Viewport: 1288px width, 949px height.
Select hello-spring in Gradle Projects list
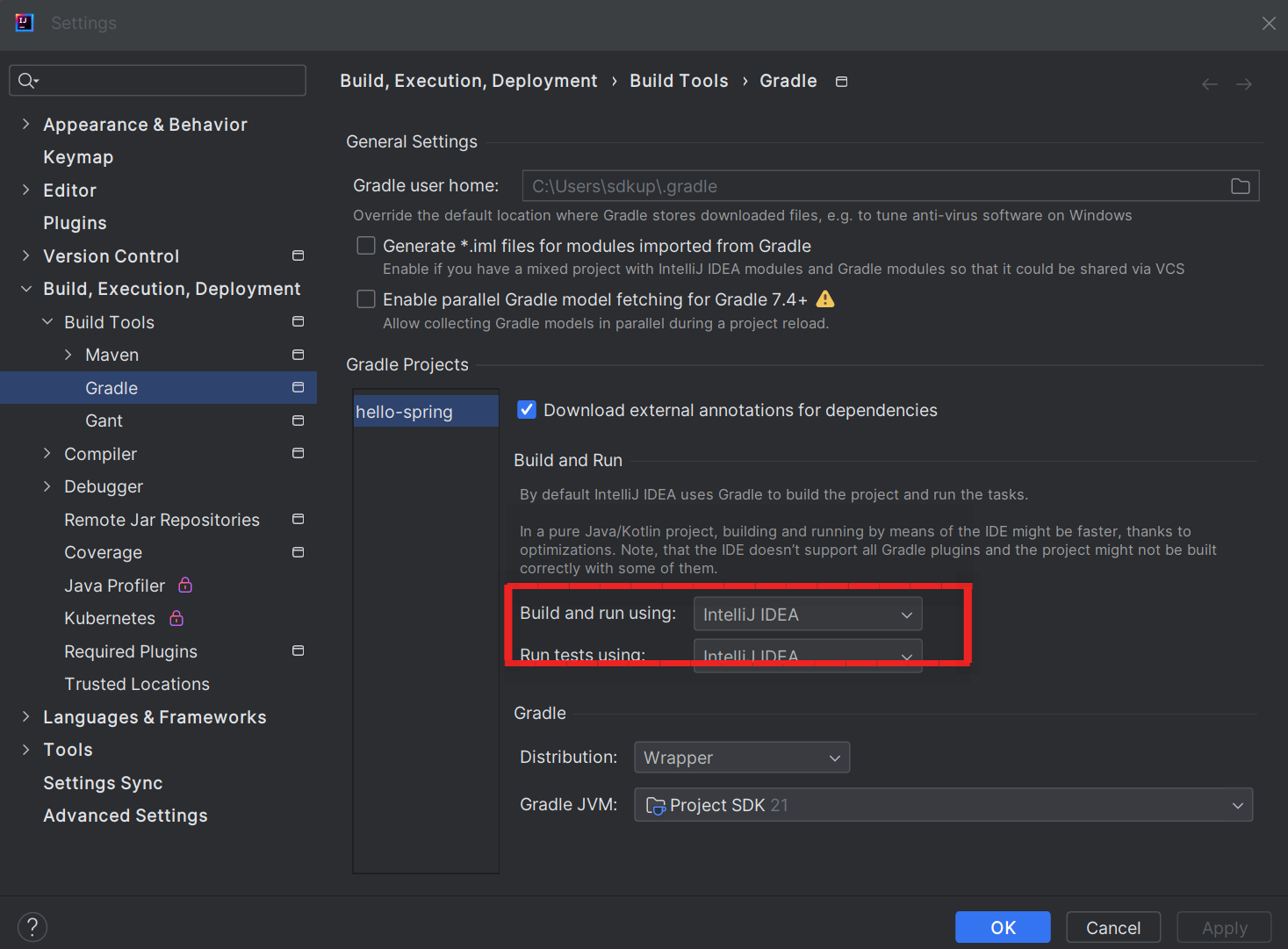(x=426, y=412)
